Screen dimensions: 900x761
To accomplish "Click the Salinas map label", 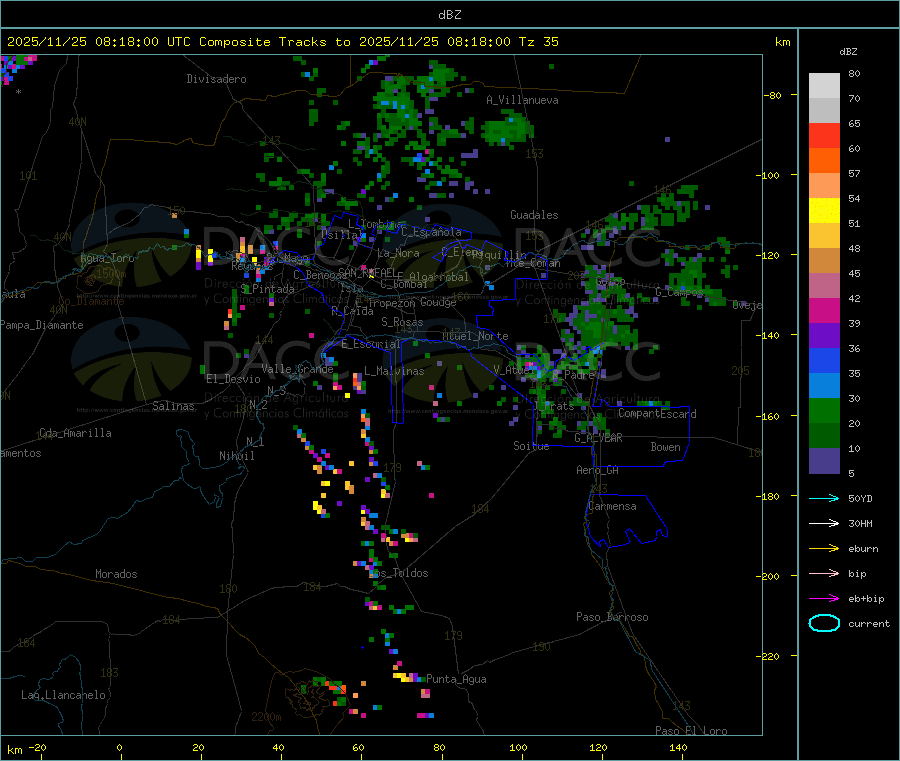I will point(173,406).
